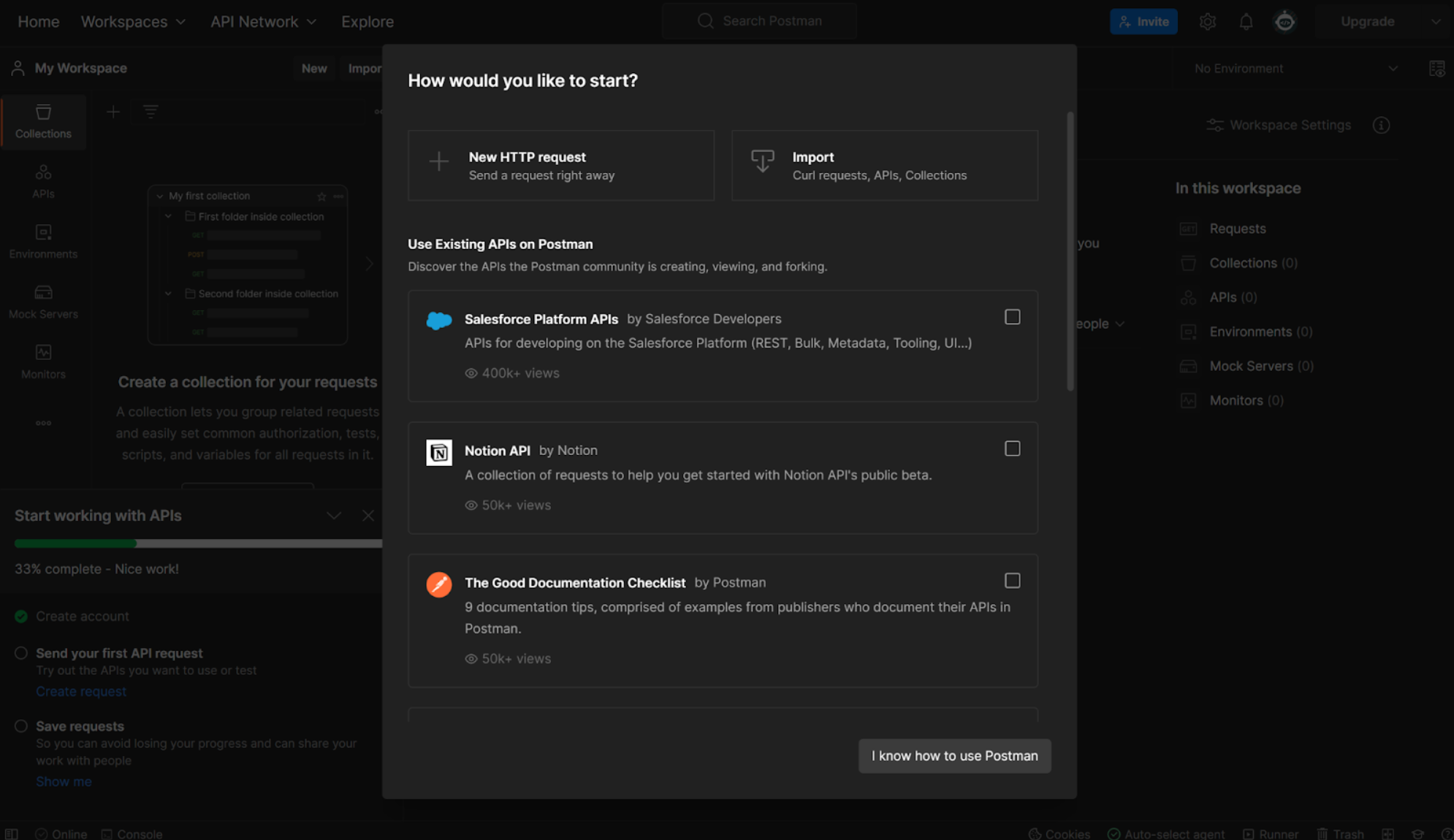Select Monitors (0) in the workspace list
The image size is (1454, 840).
click(1246, 400)
